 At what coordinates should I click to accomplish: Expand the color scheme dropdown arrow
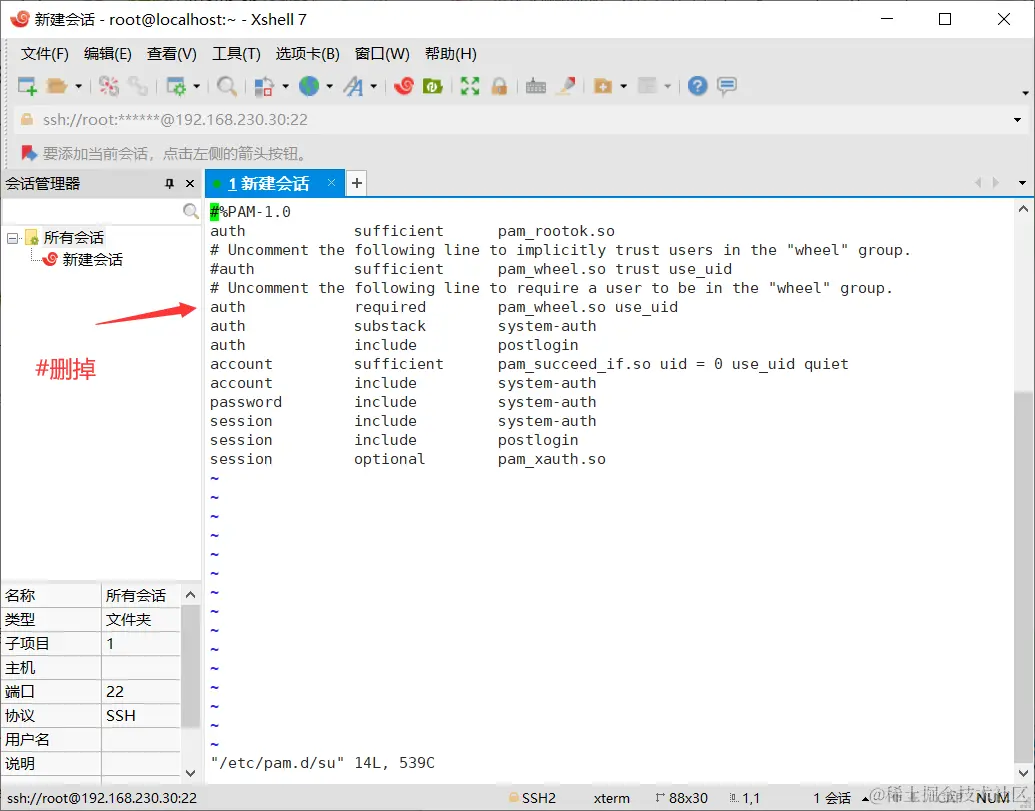(x=285, y=86)
